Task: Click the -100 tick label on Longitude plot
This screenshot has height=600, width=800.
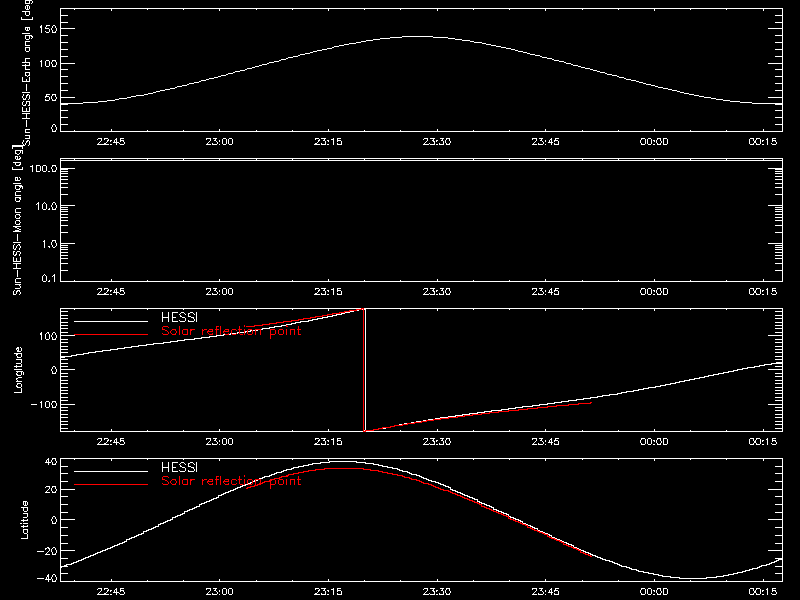Action: tap(44, 405)
